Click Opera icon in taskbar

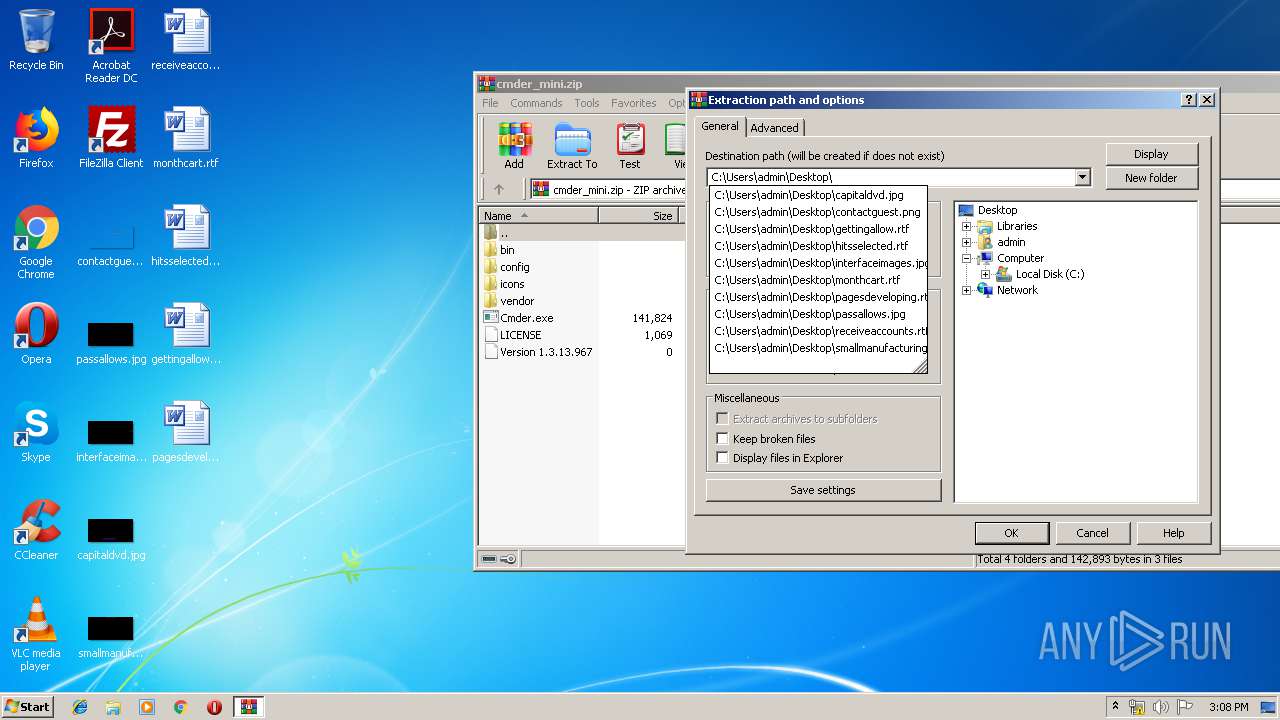click(x=214, y=707)
